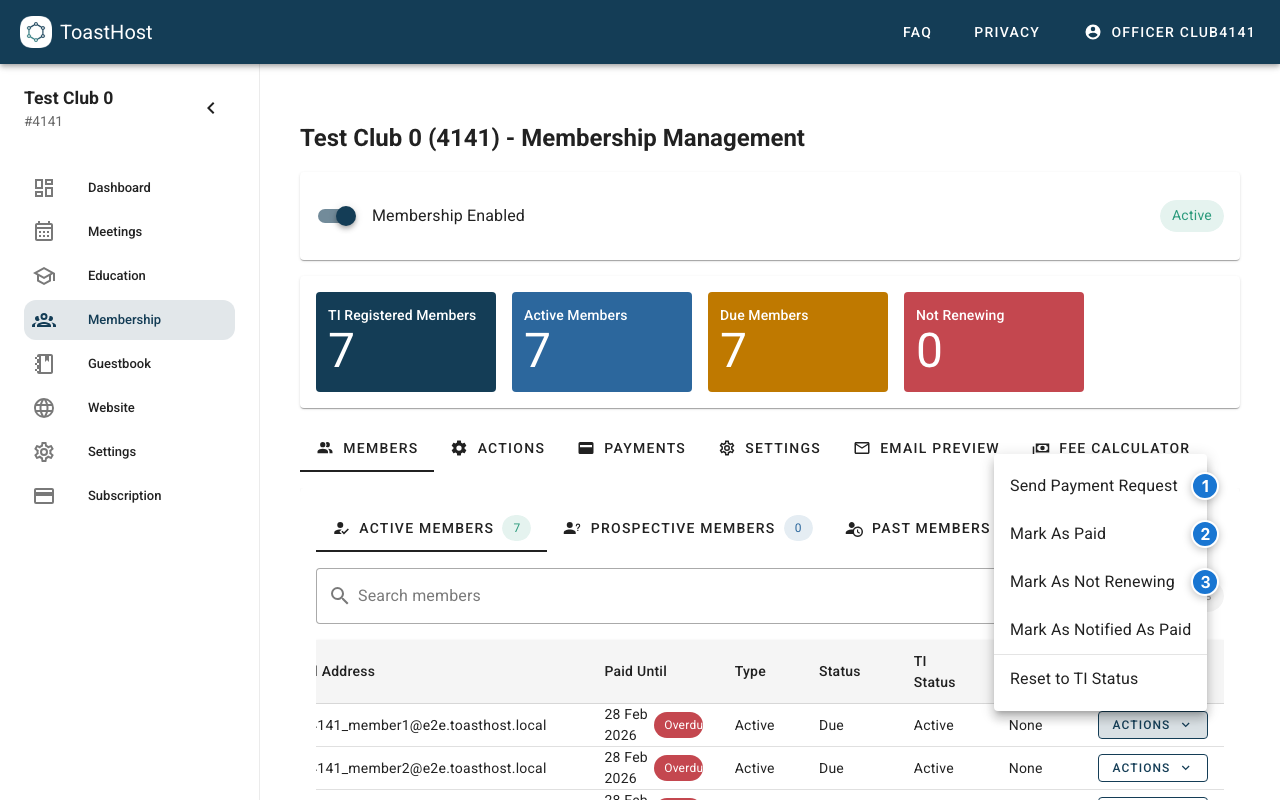The height and width of the screenshot is (800, 1280).
Task: Open the Officer Club4141 account menu
Action: pos(1170,31)
